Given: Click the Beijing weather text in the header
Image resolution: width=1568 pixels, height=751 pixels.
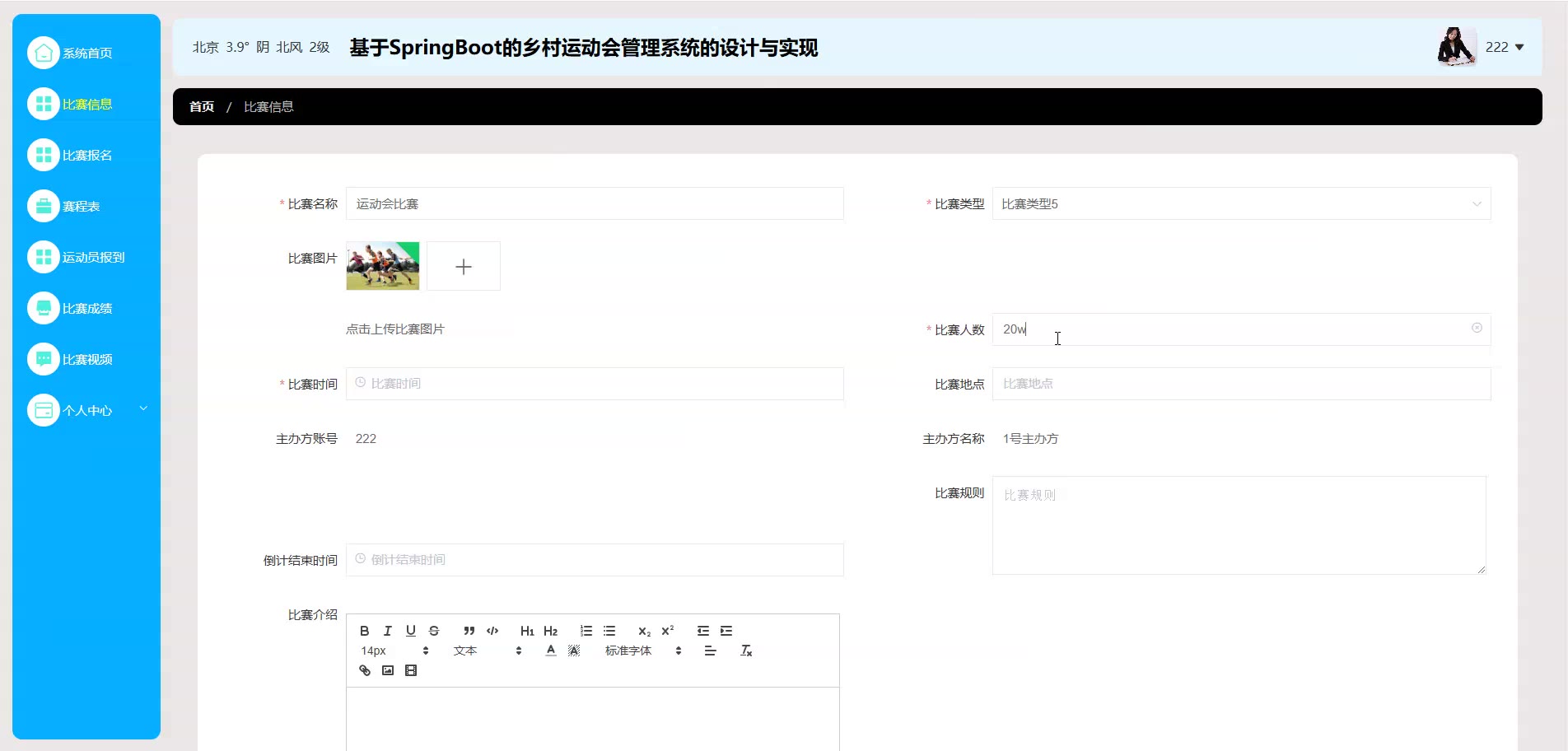Looking at the screenshot, I should pos(261,48).
